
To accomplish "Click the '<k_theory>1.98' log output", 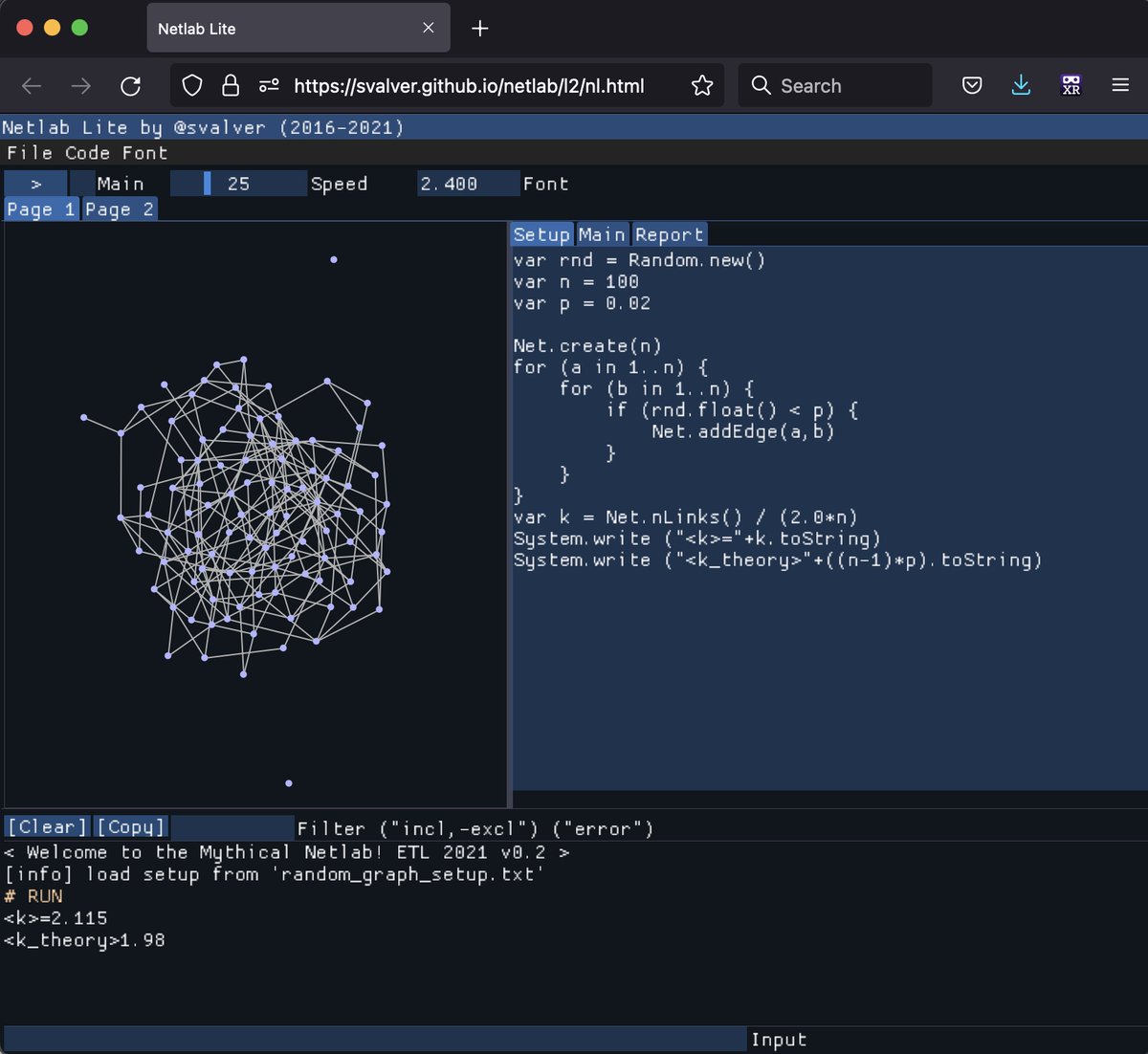I will click(x=84, y=940).
